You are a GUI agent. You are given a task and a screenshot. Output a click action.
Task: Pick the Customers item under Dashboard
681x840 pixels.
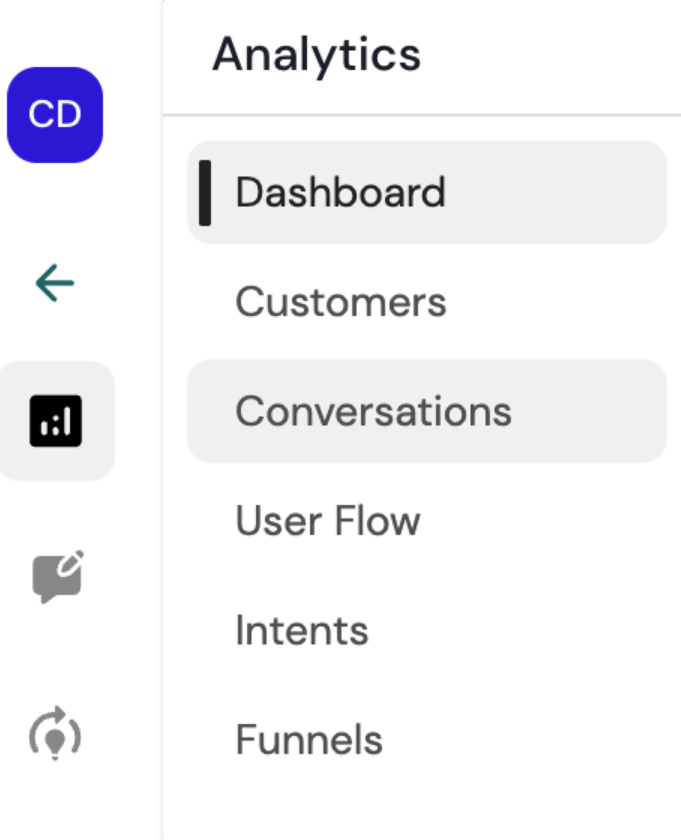[340, 302]
